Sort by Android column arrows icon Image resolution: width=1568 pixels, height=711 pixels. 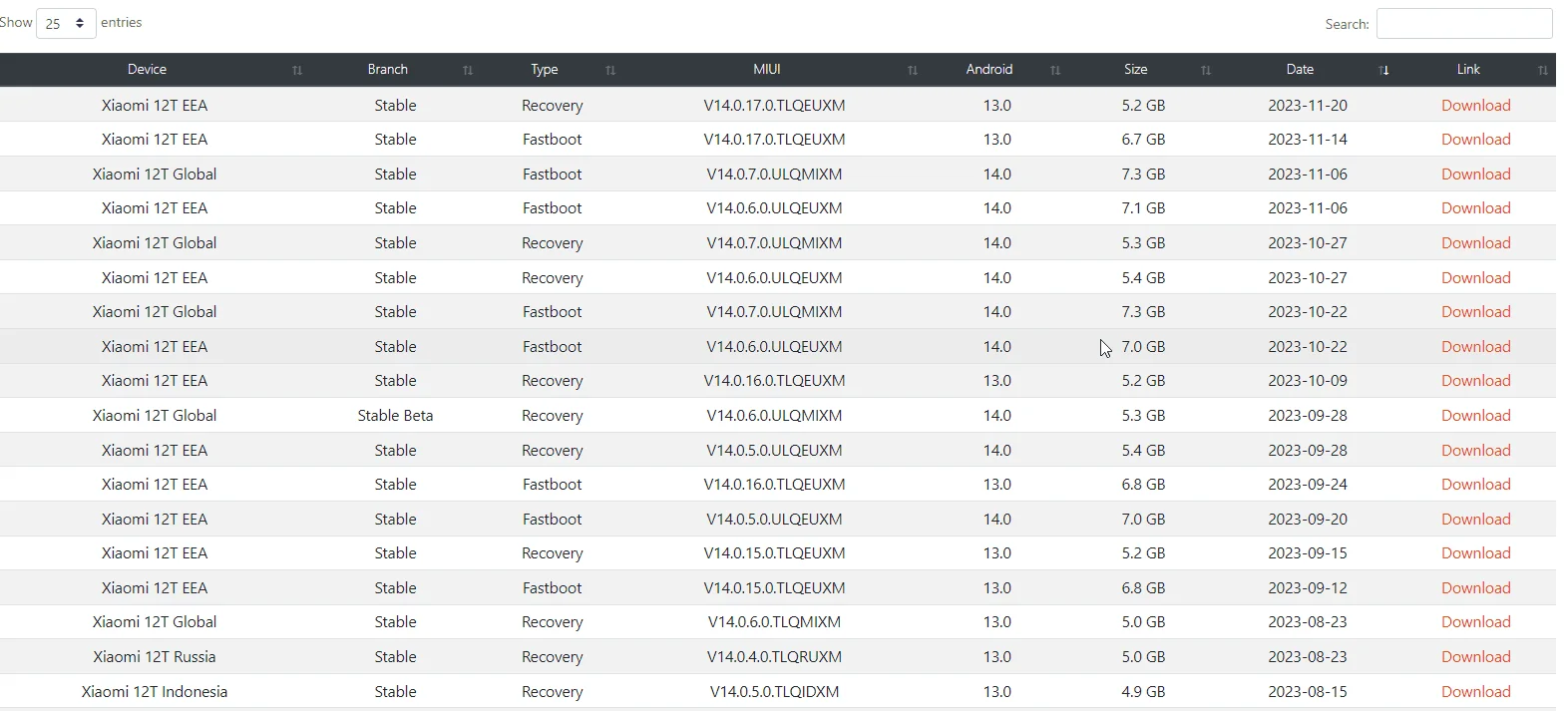coord(1055,70)
